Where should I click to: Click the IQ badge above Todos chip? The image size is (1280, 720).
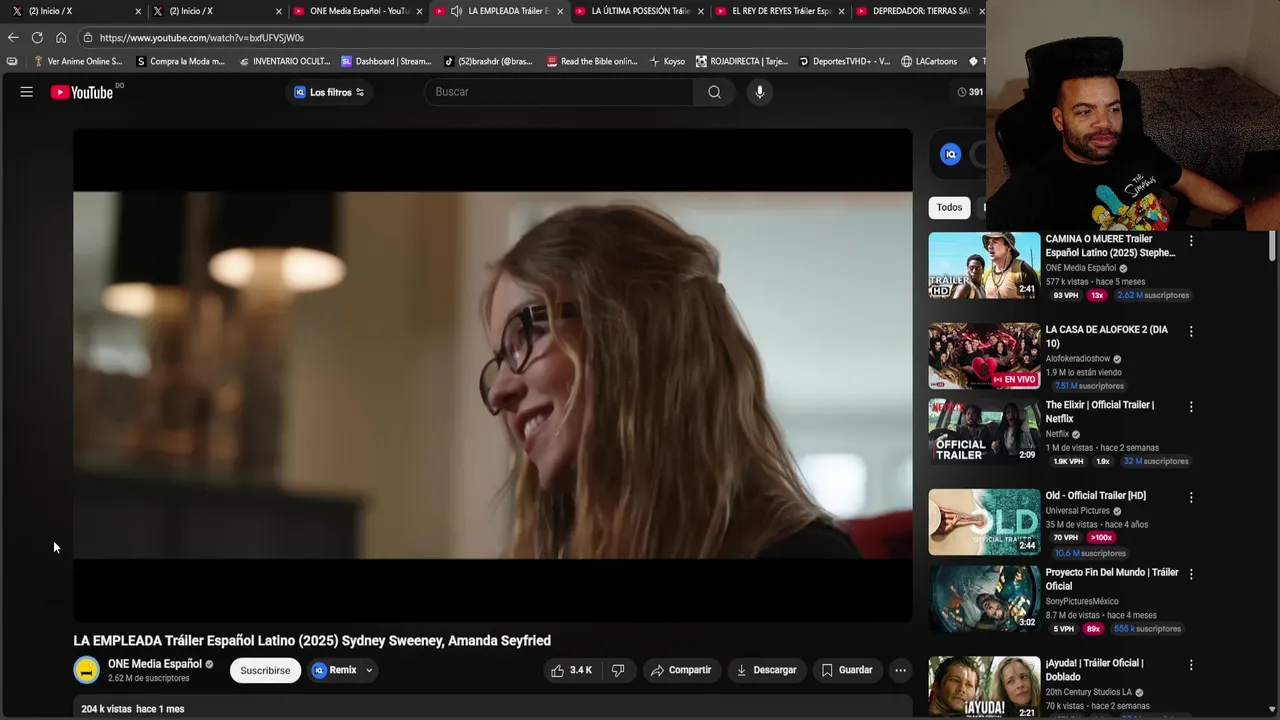point(951,154)
